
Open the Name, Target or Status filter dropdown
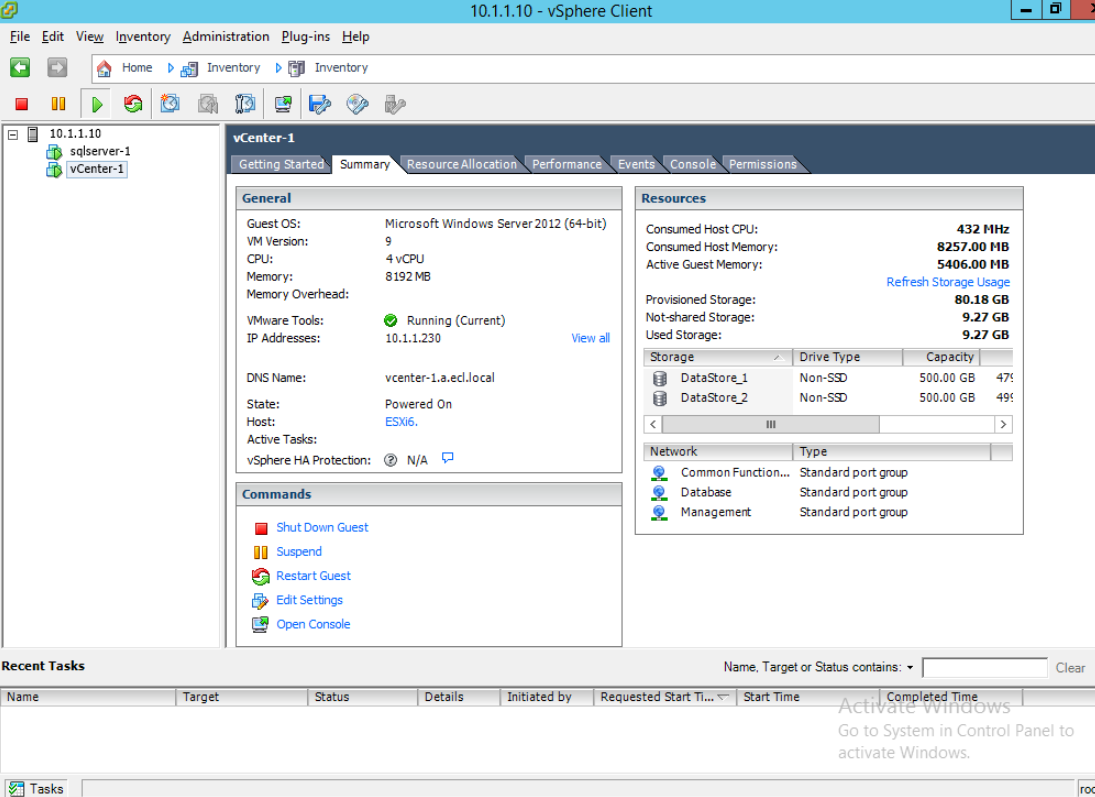click(910, 668)
